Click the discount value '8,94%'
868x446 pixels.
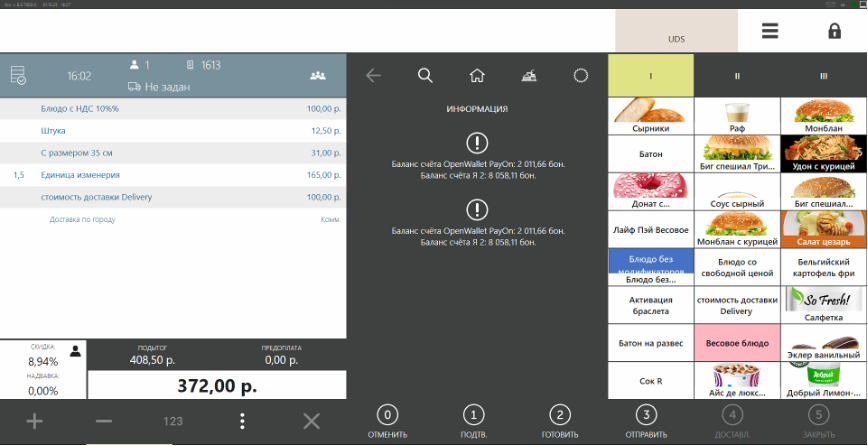(43, 362)
